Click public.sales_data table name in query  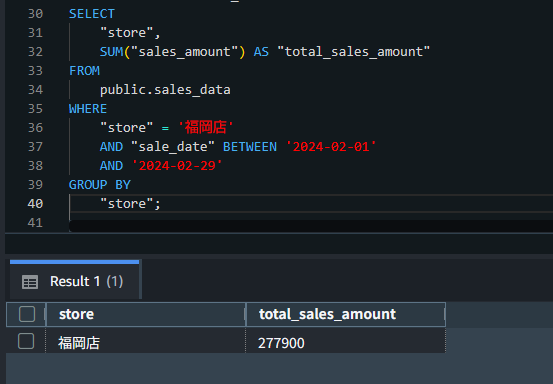[165, 90]
